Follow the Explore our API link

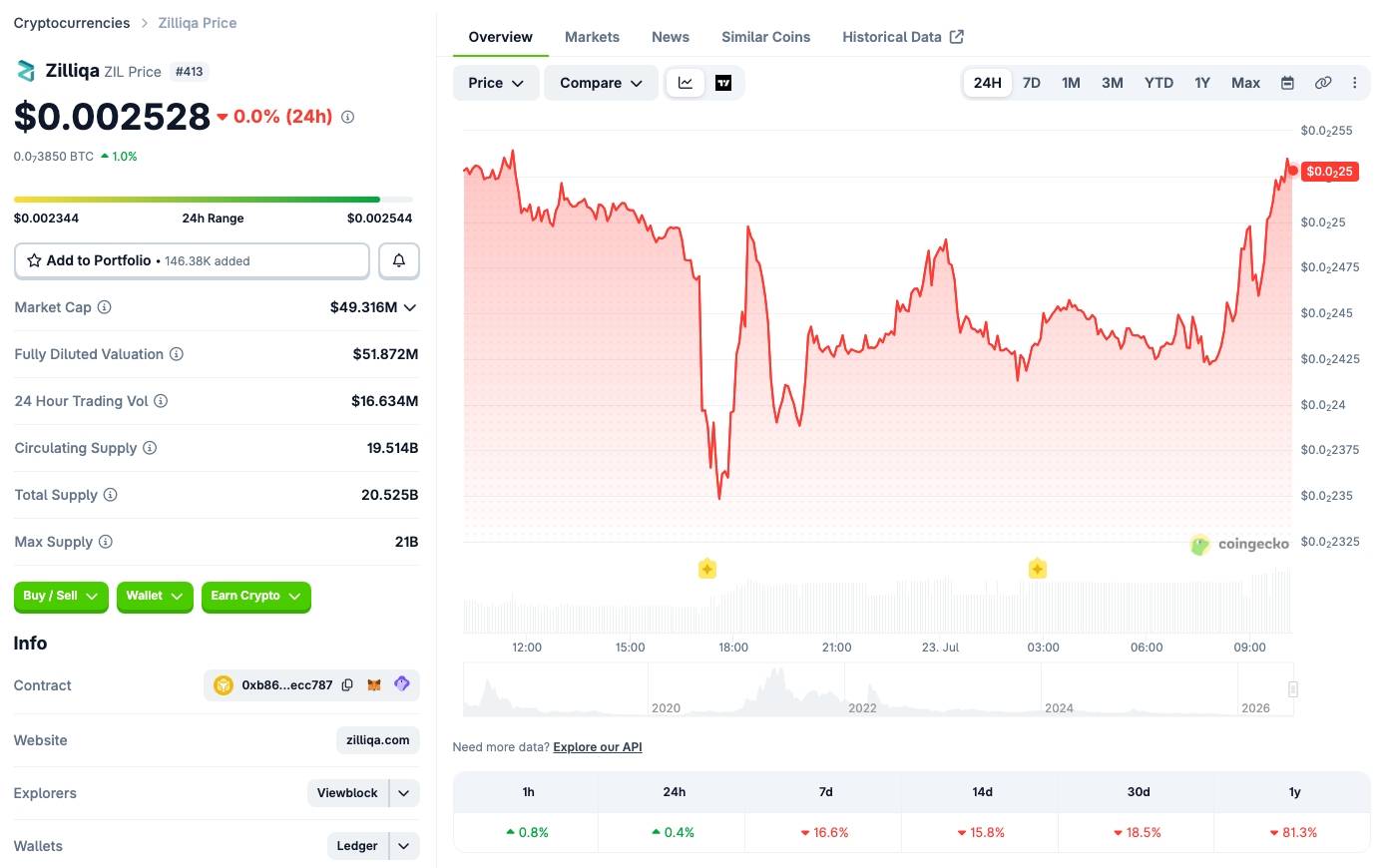pos(598,747)
